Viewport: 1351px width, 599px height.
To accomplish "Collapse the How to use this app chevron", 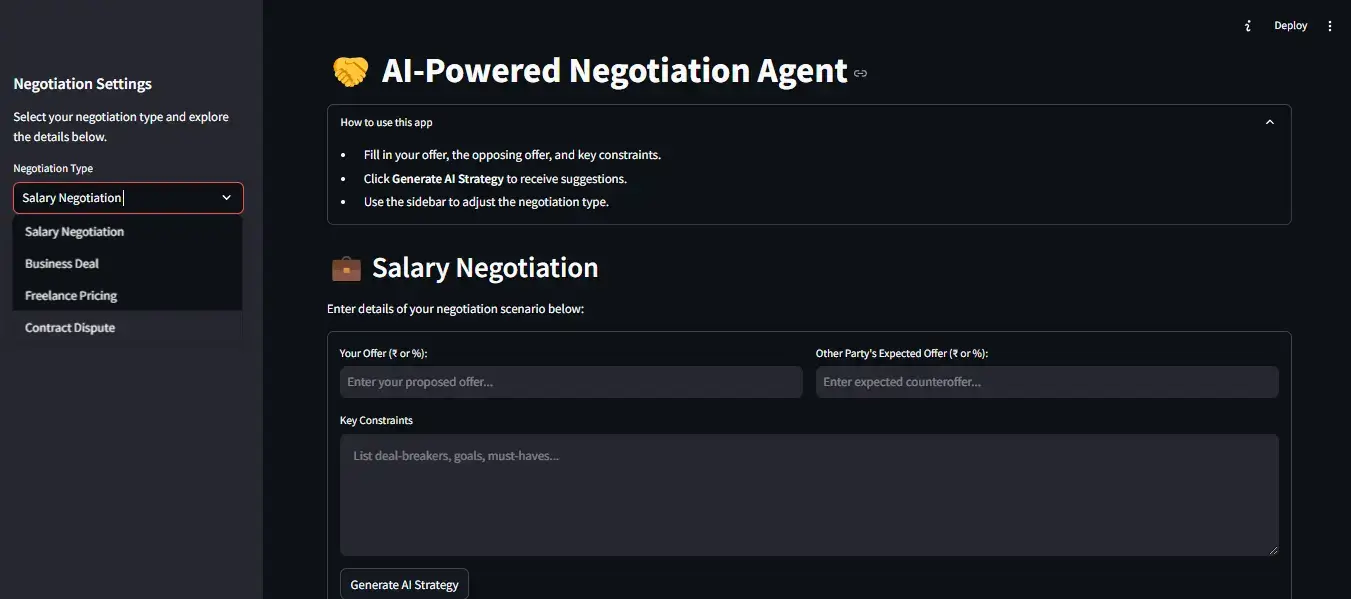I will pos(1270,122).
